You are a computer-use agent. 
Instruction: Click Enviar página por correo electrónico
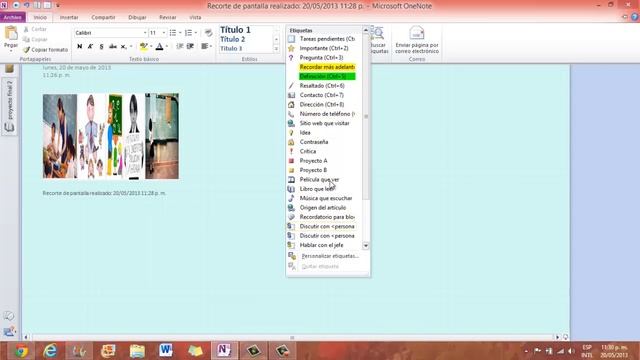(x=417, y=40)
